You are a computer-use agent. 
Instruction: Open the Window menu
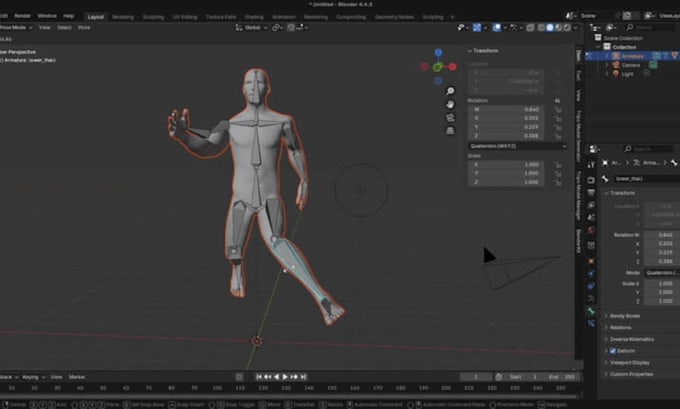tap(47, 16)
